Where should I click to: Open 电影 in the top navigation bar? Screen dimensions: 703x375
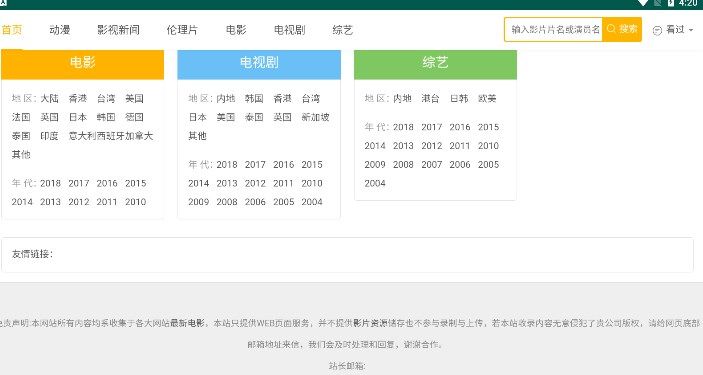pos(236,30)
